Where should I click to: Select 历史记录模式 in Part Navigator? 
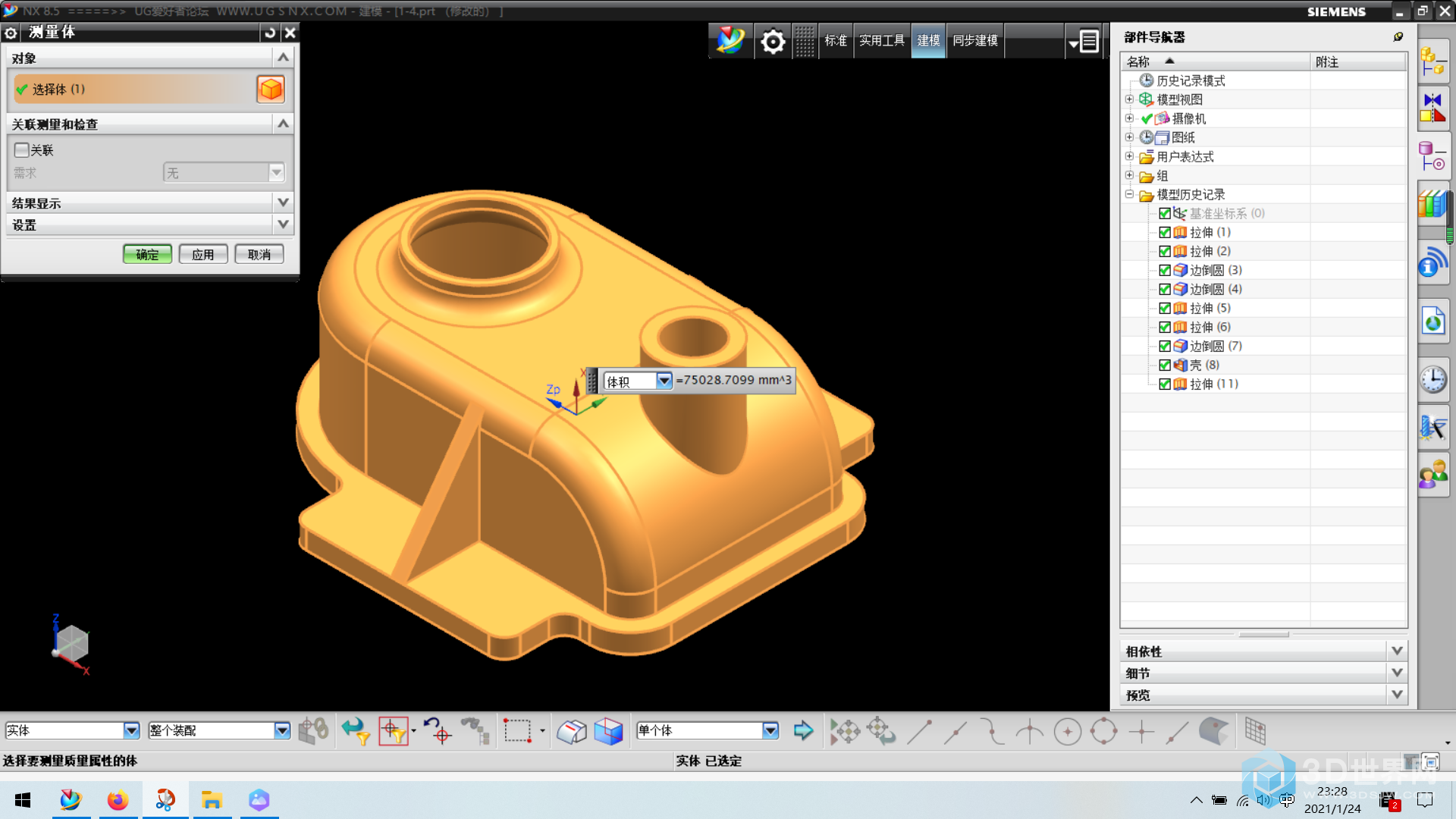[x=1191, y=80]
